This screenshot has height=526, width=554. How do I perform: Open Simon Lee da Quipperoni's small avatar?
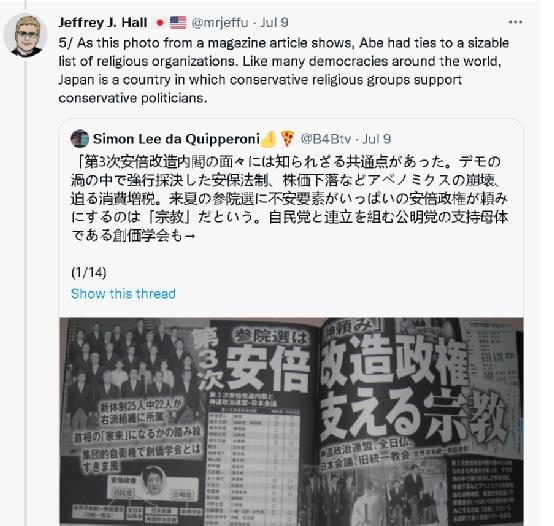point(79,139)
